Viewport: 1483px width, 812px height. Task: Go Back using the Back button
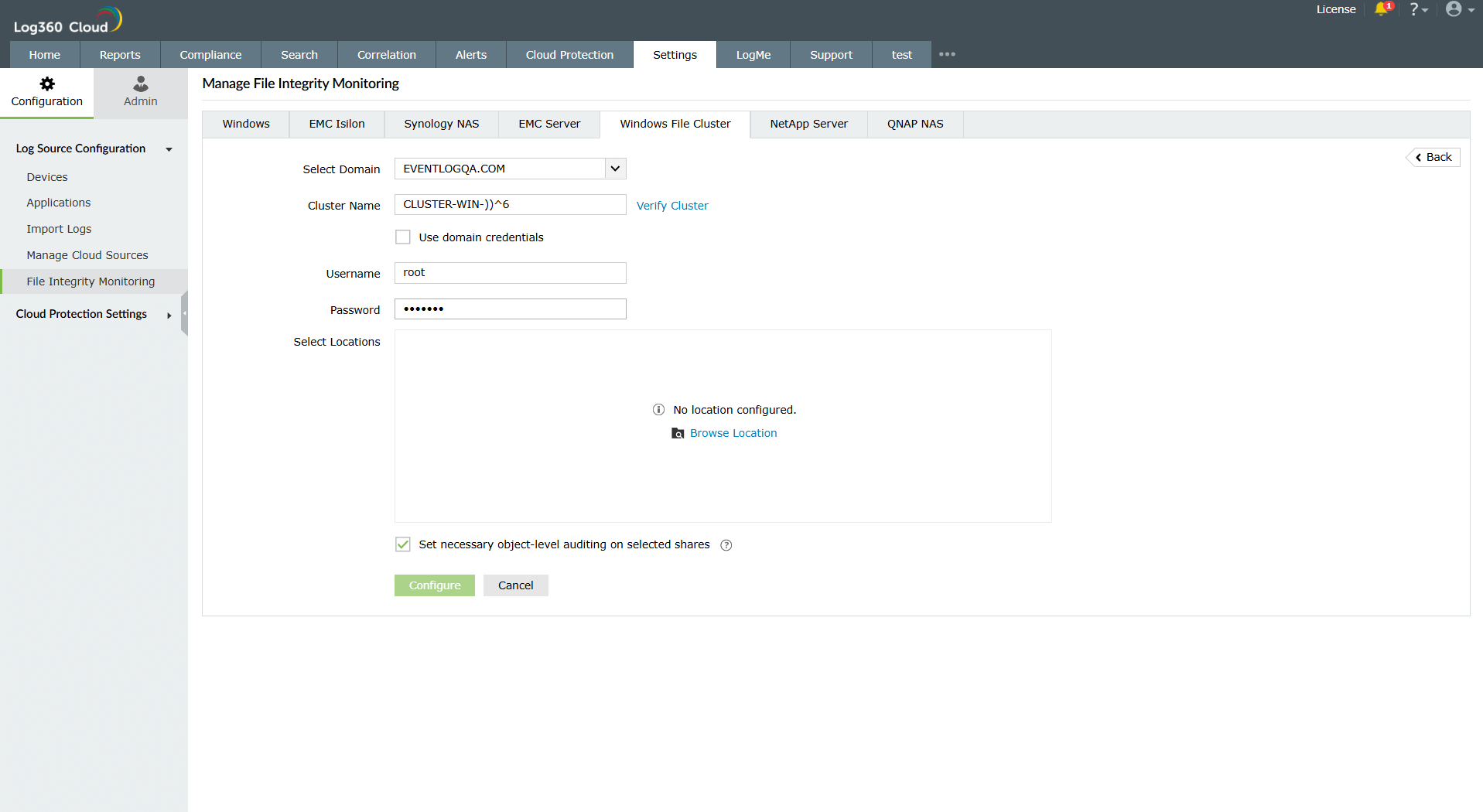click(1433, 157)
